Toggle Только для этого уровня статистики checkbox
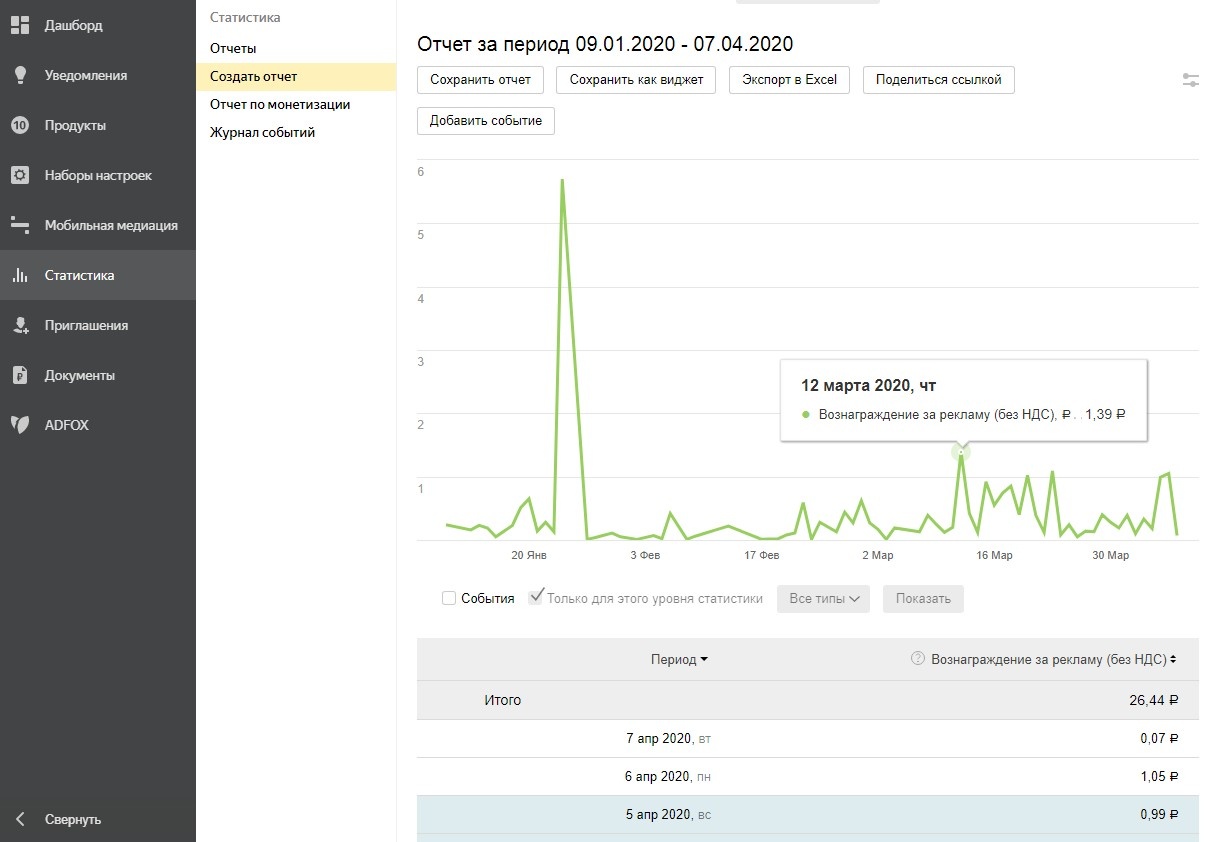Viewport: 1219px width, 842px height. (x=536, y=598)
